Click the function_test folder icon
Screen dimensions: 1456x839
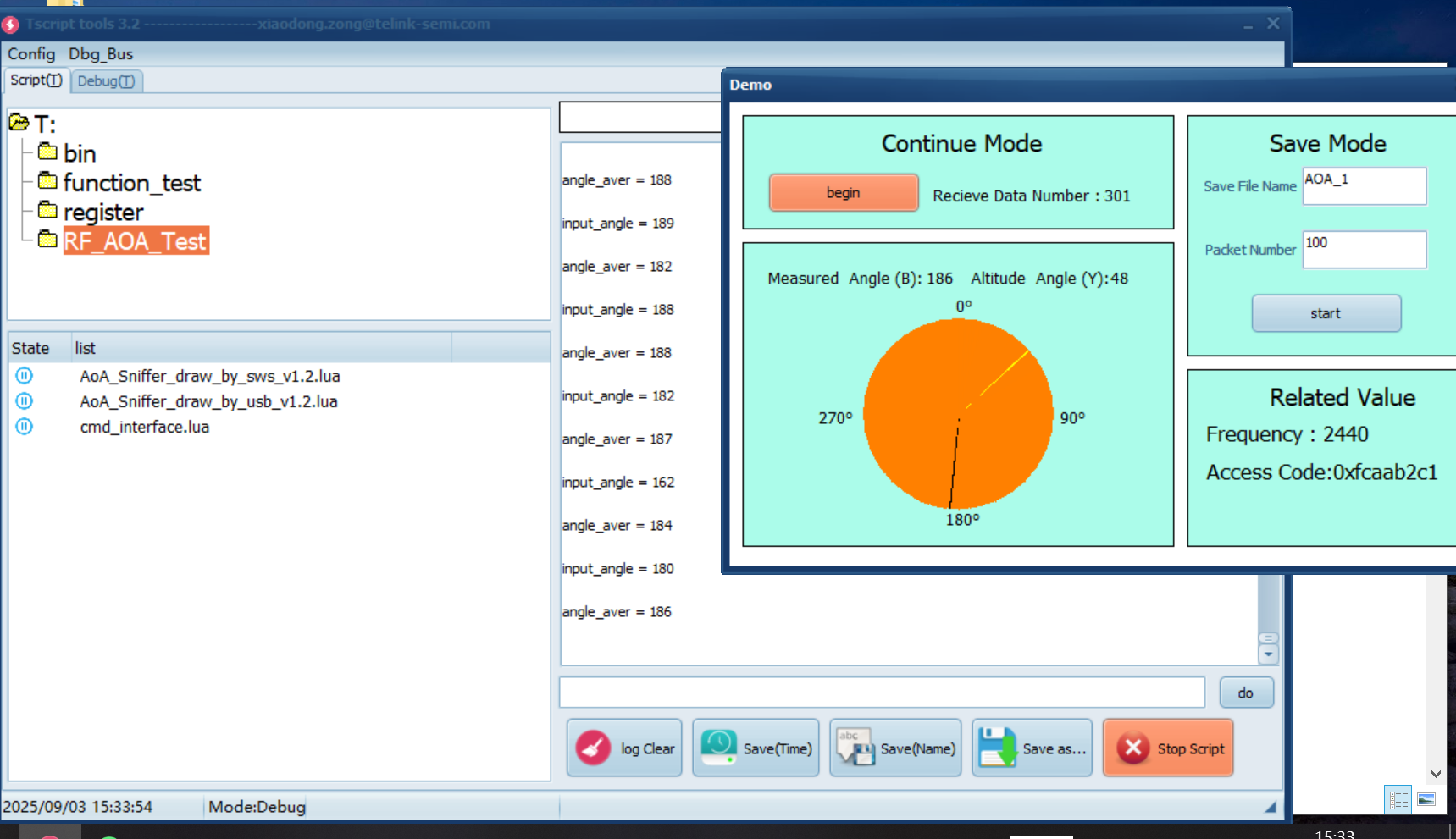click(x=47, y=181)
